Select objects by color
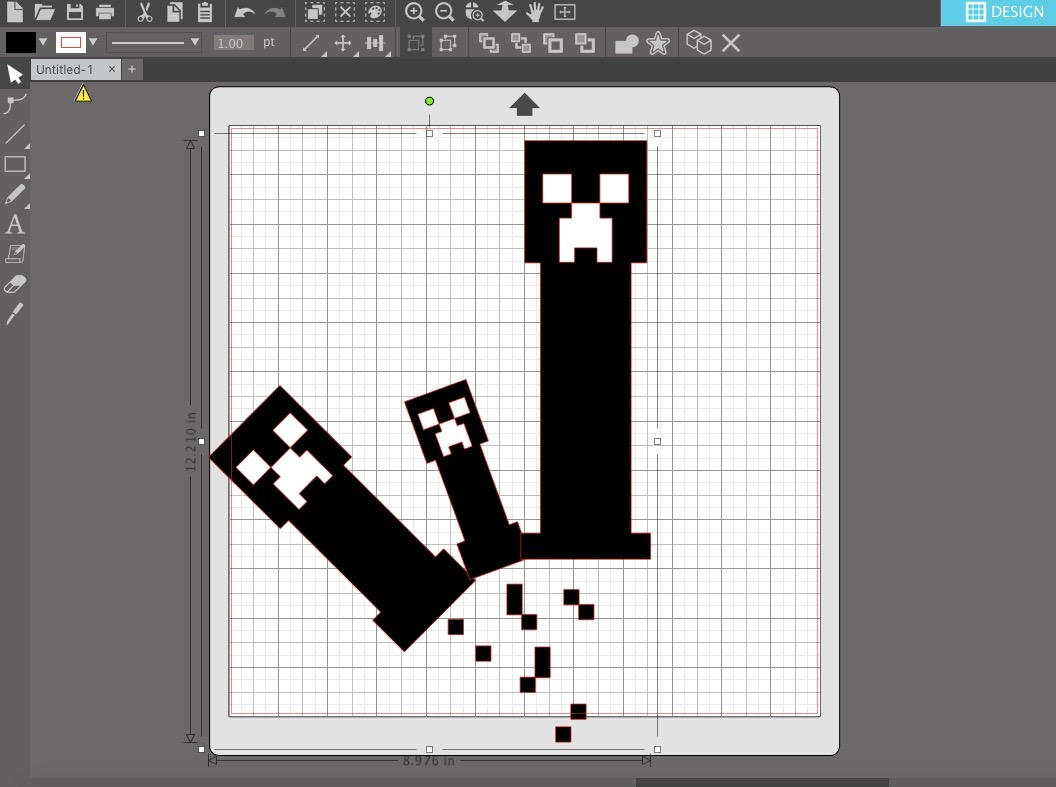This screenshot has height=787, width=1056. coord(375,11)
